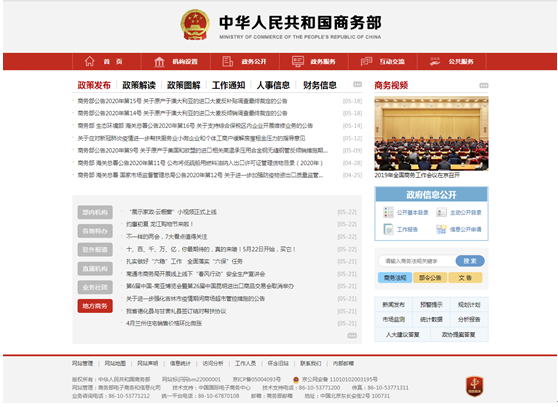Select the red 地方商务 side button
This screenshot has height=407, width=558.
pyautogui.click(x=95, y=306)
